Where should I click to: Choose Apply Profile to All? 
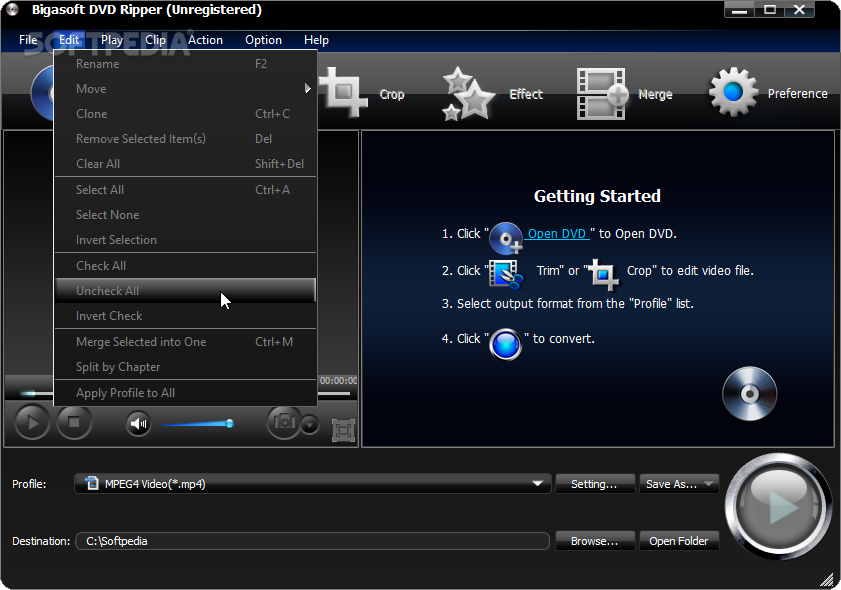pyautogui.click(x=185, y=393)
